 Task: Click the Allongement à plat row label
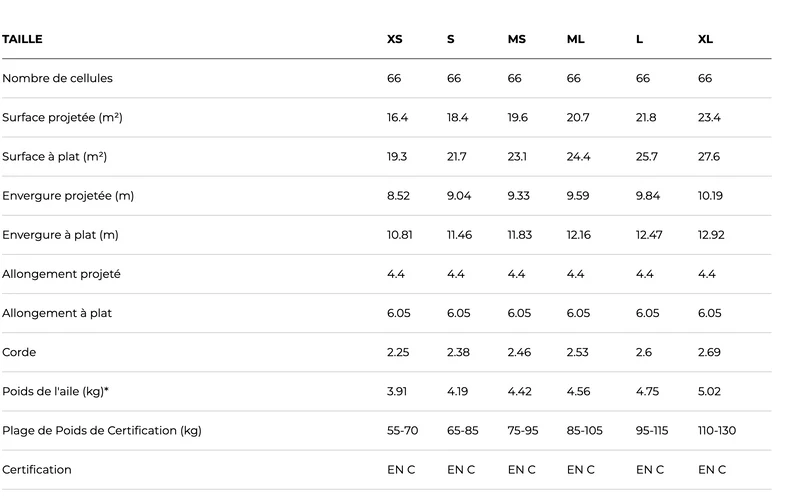[x=57, y=313]
